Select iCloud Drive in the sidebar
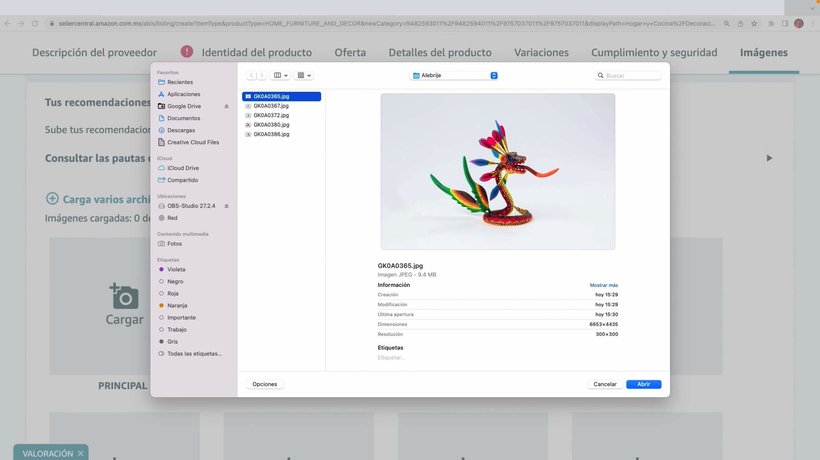Image resolution: width=820 pixels, height=460 pixels. 183,168
